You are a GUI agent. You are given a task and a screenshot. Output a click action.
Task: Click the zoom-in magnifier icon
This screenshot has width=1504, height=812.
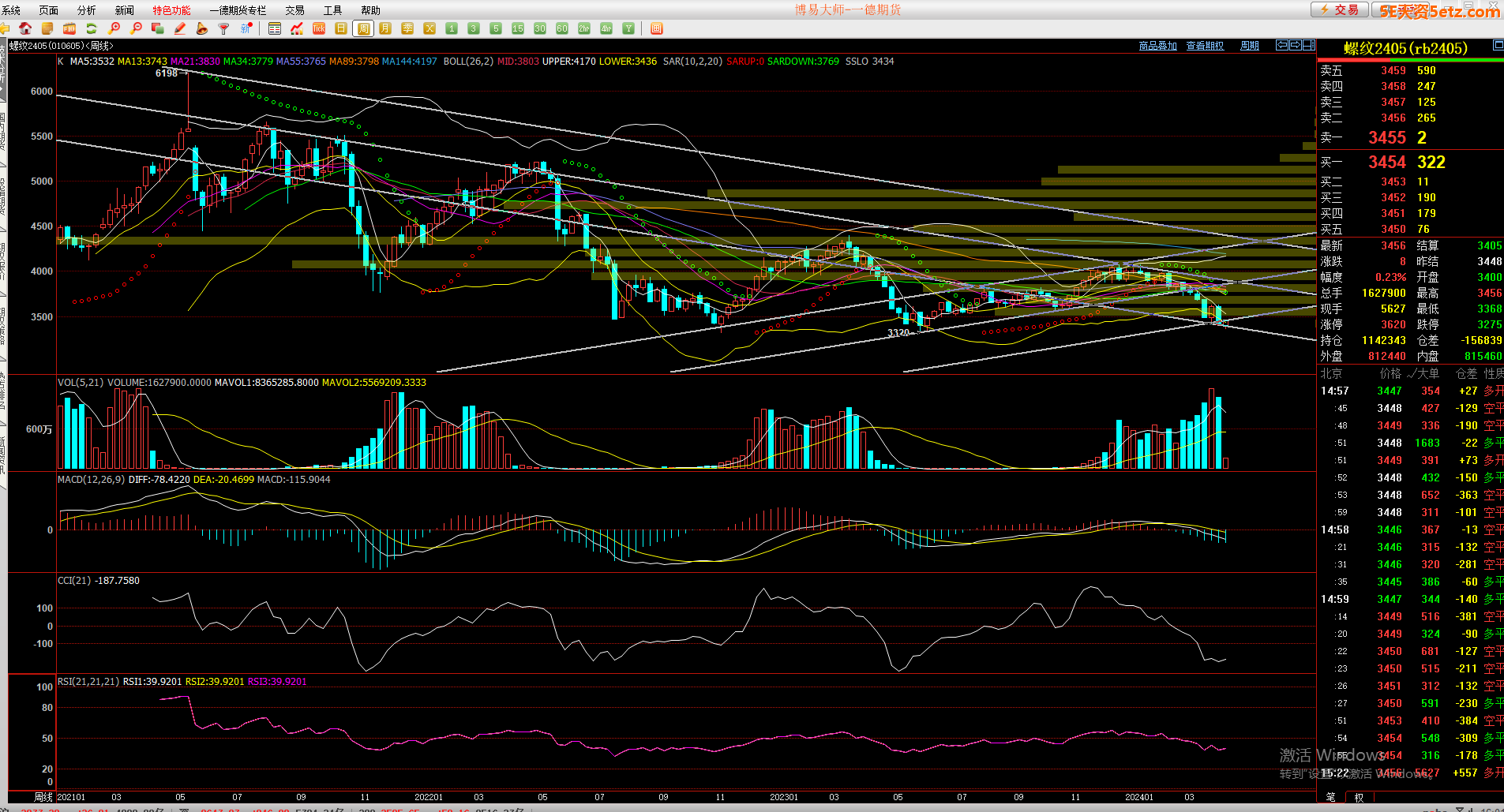tap(114, 28)
